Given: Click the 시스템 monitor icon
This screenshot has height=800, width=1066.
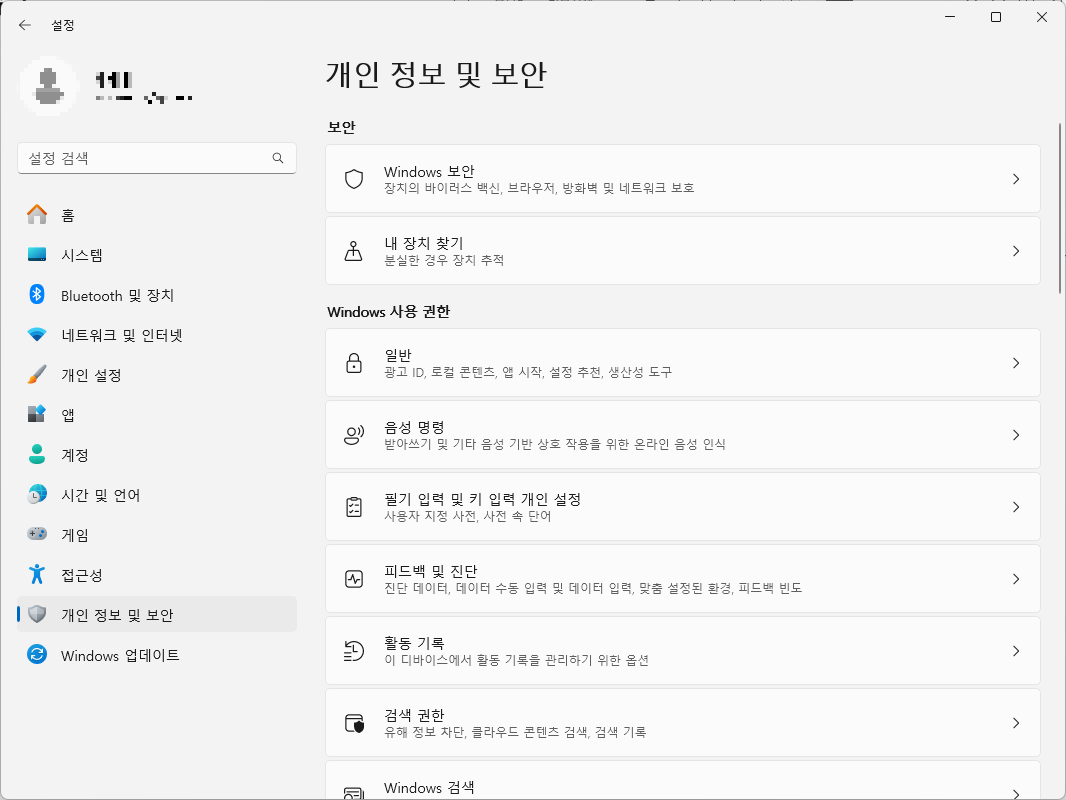Looking at the screenshot, I should tap(37, 255).
